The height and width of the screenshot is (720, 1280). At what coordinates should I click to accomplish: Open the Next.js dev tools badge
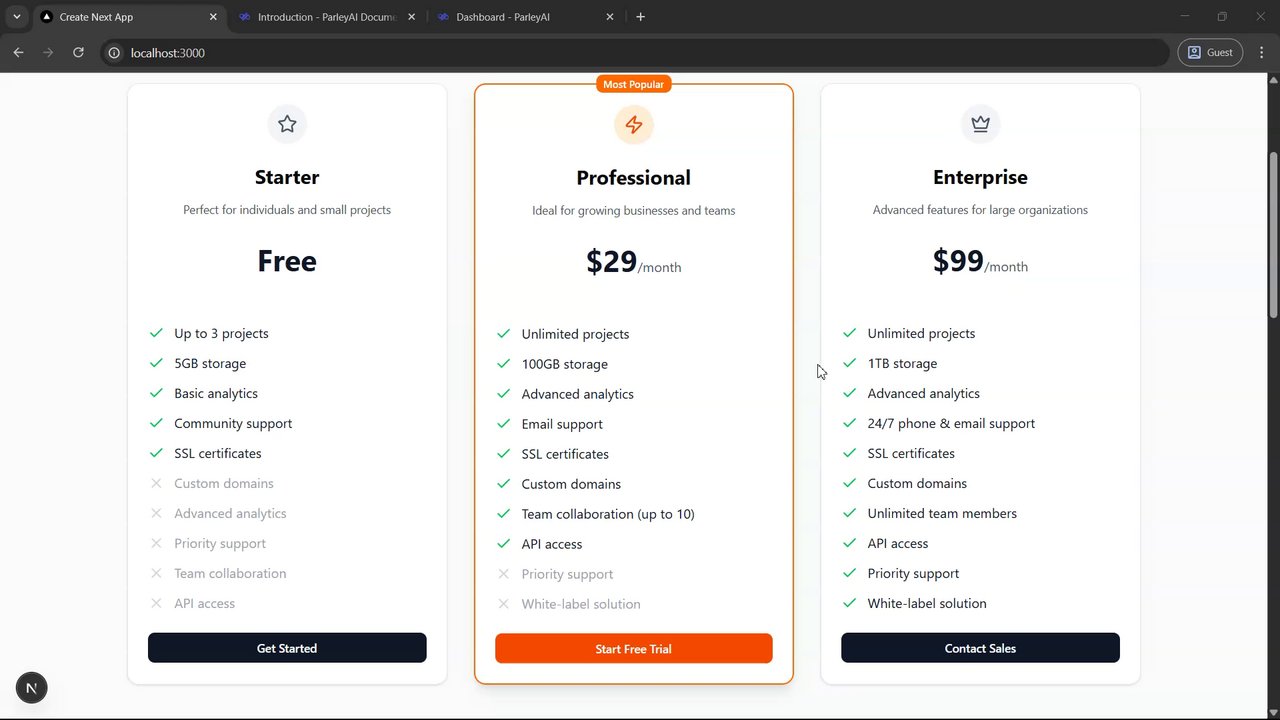[31, 688]
